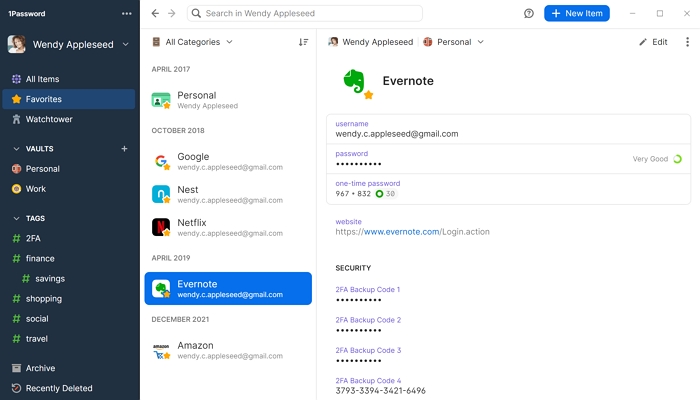The image size is (700, 400).
Task: Go forward with the right arrow
Action: (172, 13)
